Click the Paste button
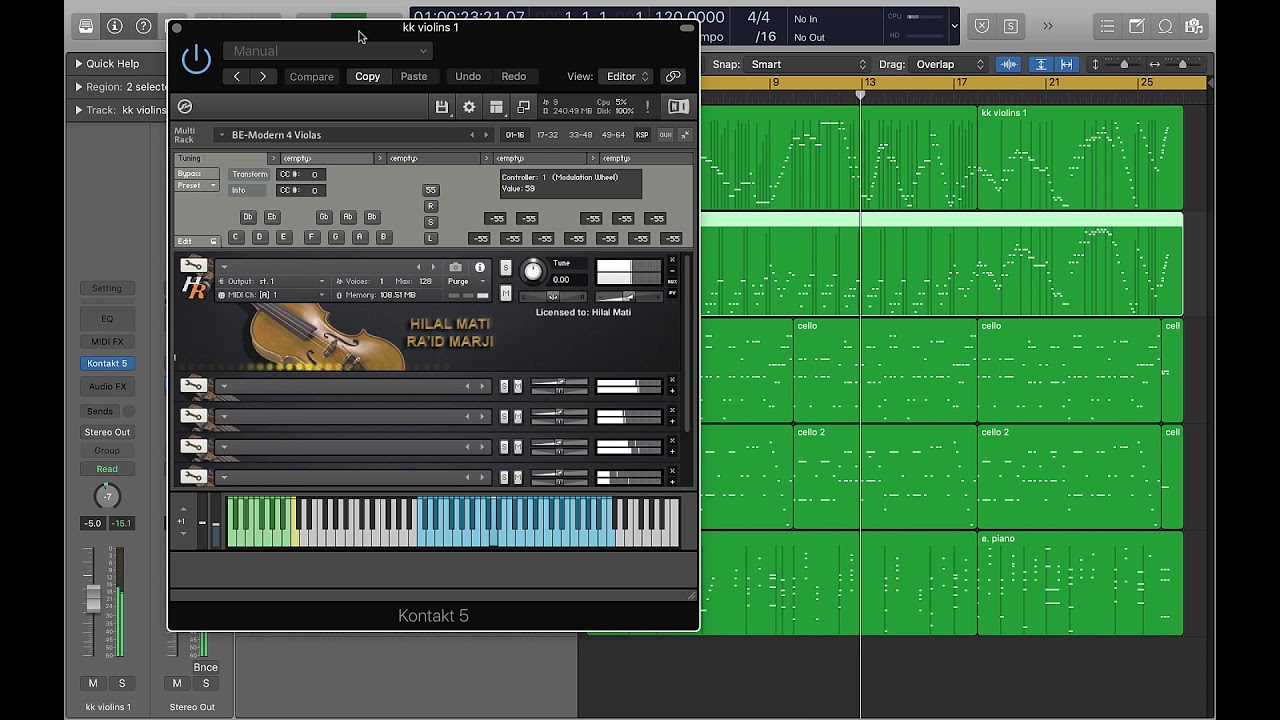This screenshot has width=1280, height=720. click(414, 76)
